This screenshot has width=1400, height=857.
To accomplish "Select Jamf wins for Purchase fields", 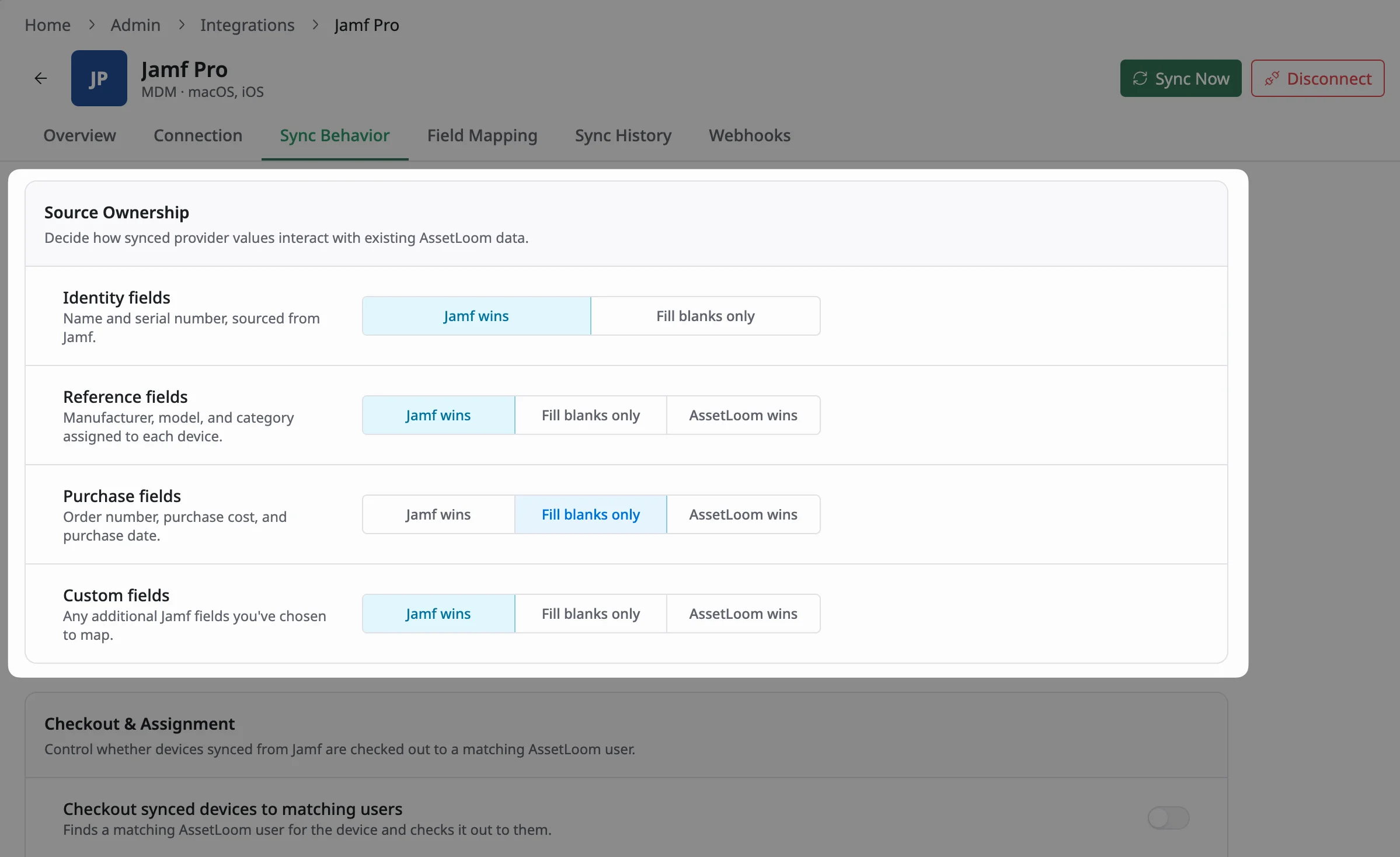I will click(x=438, y=514).
